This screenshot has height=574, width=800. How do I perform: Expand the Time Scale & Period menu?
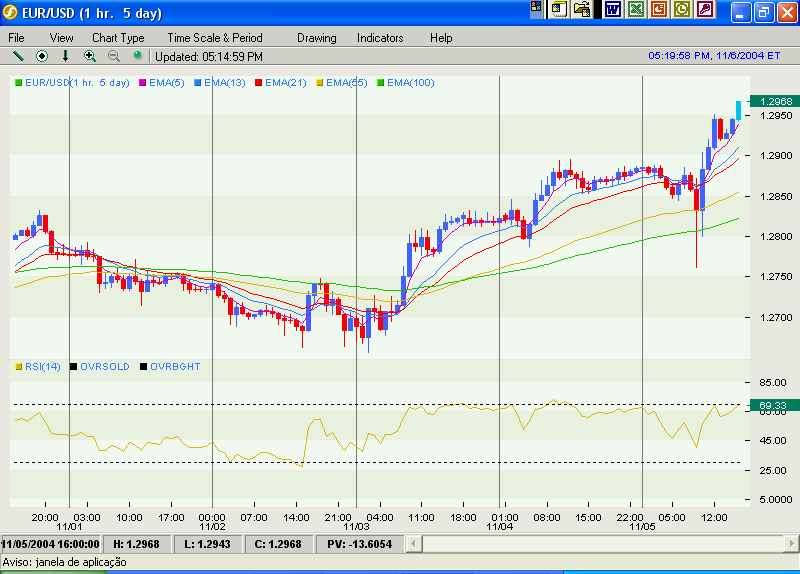click(x=214, y=38)
